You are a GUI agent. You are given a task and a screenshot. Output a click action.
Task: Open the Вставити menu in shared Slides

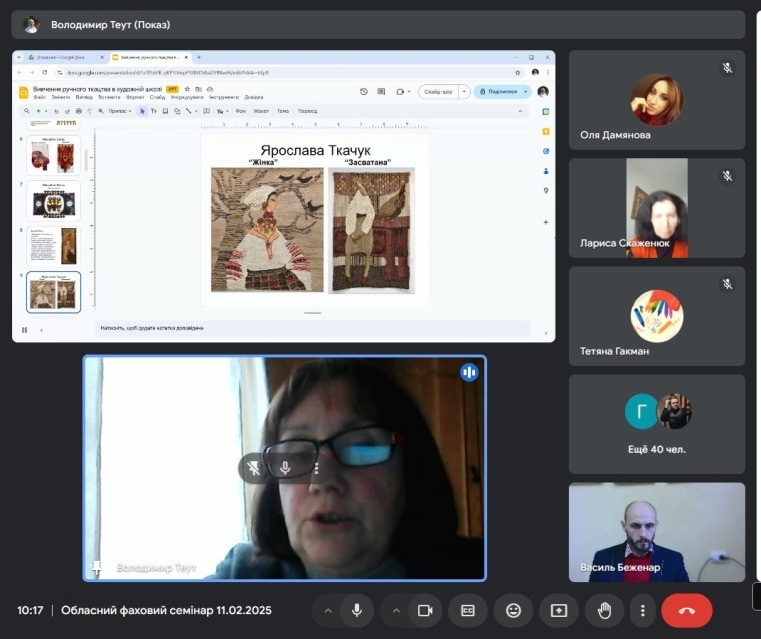[x=109, y=97]
